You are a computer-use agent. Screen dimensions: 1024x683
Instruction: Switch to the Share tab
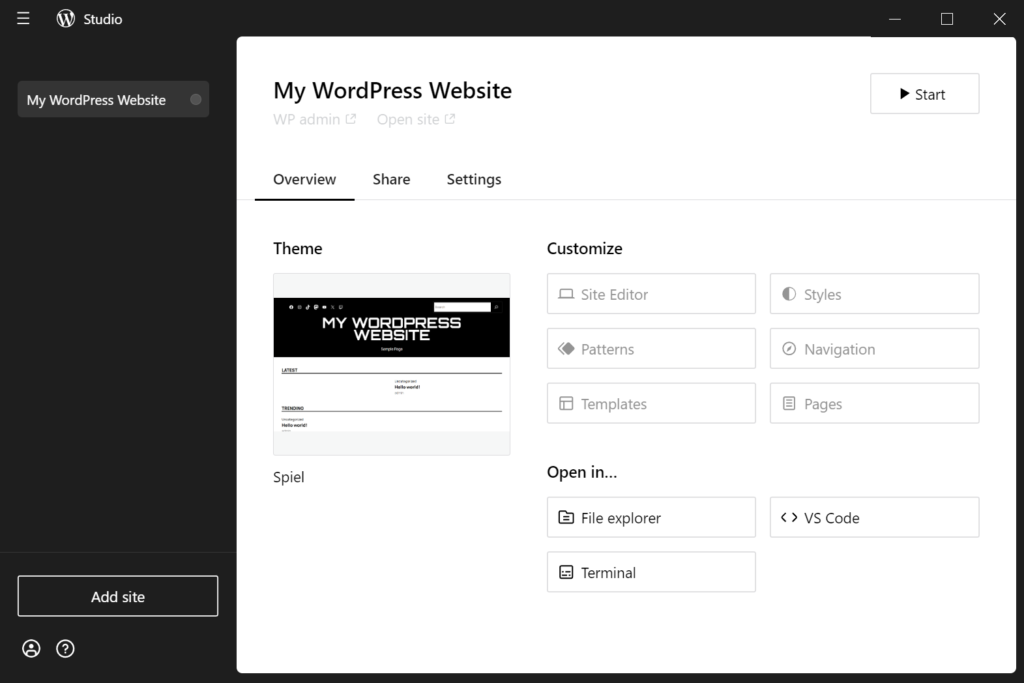[390, 179]
